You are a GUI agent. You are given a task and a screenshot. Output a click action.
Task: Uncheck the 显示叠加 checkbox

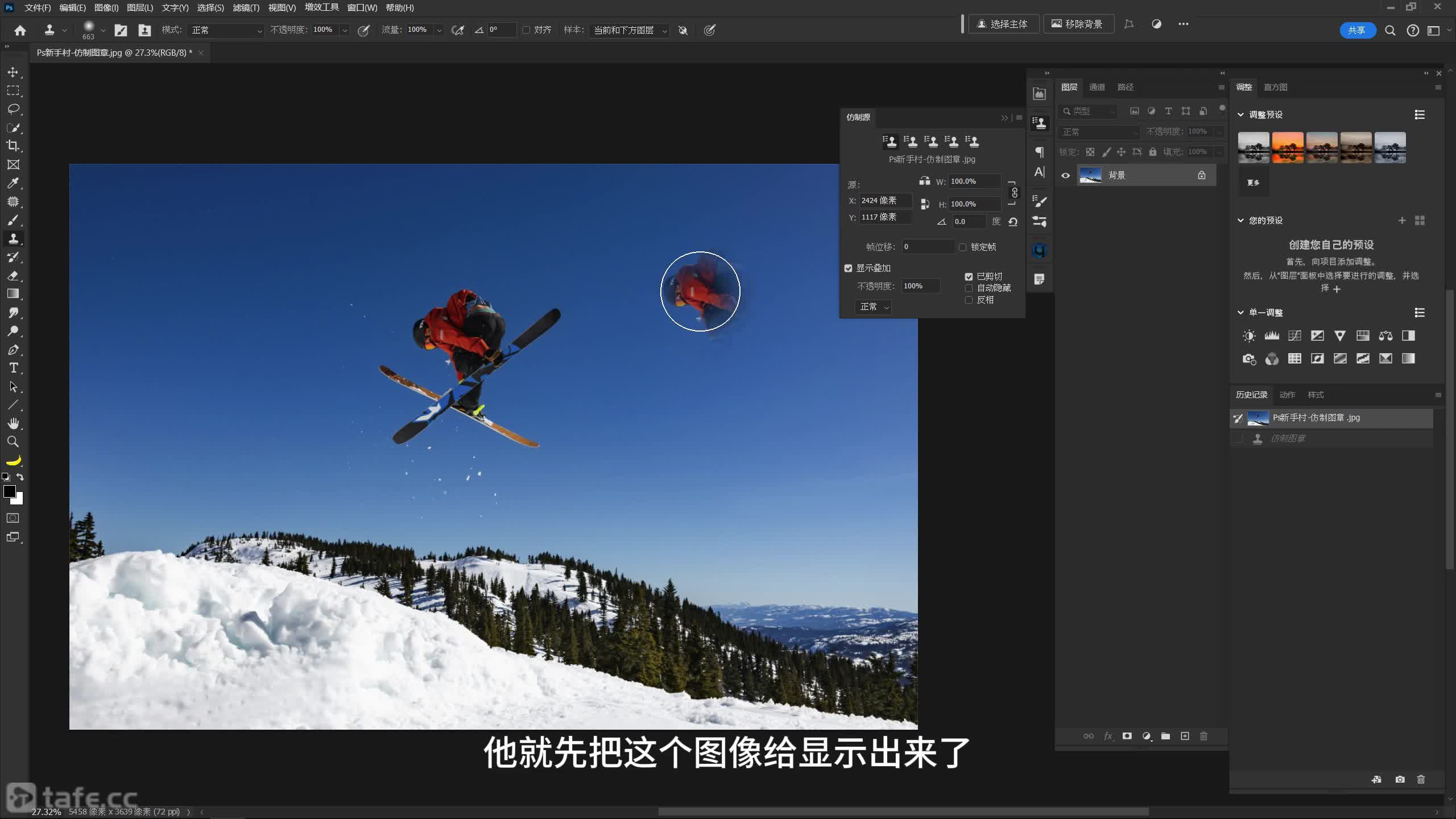pos(849,268)
